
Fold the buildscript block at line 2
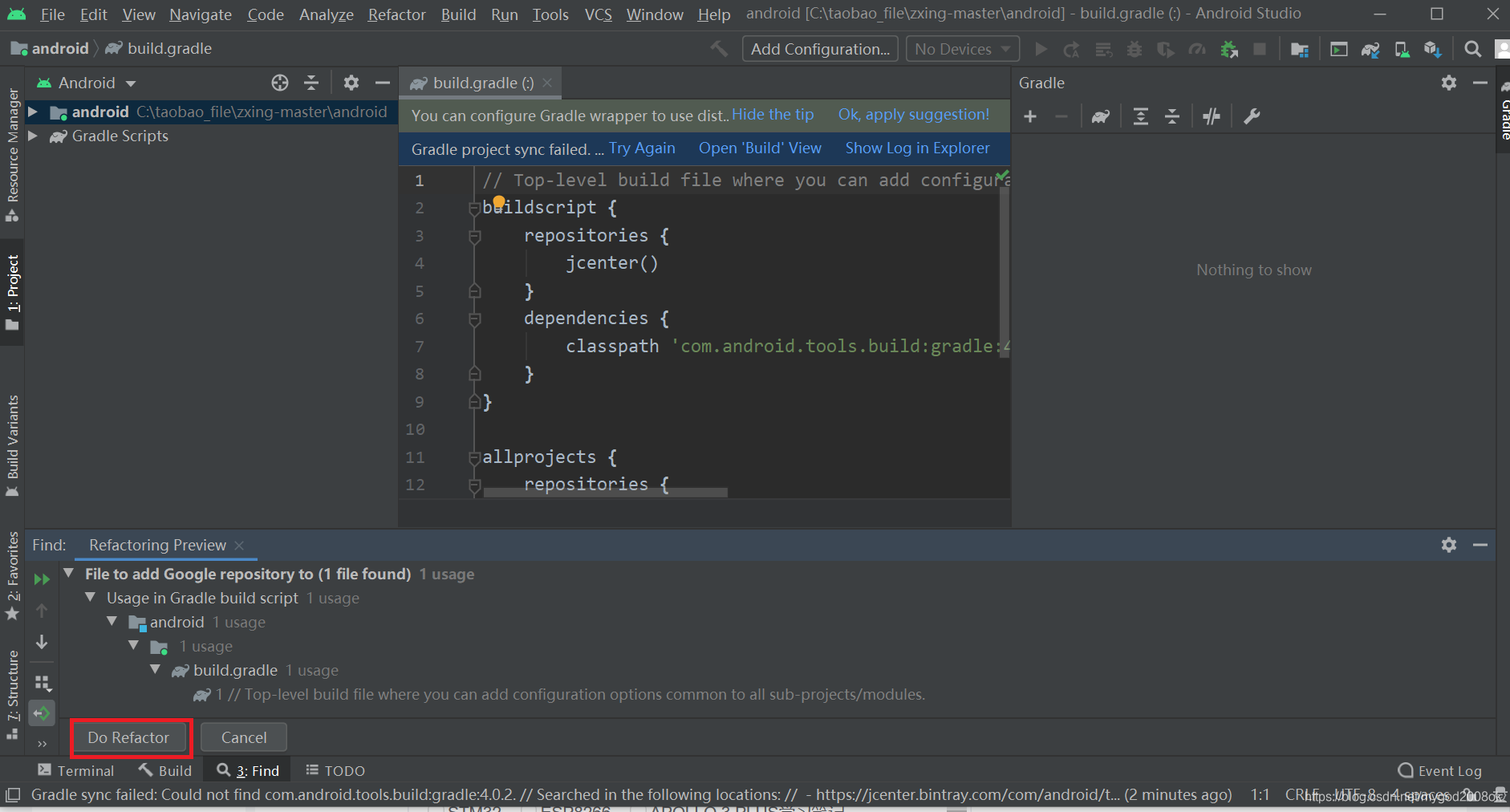click(x=474, y=209)
